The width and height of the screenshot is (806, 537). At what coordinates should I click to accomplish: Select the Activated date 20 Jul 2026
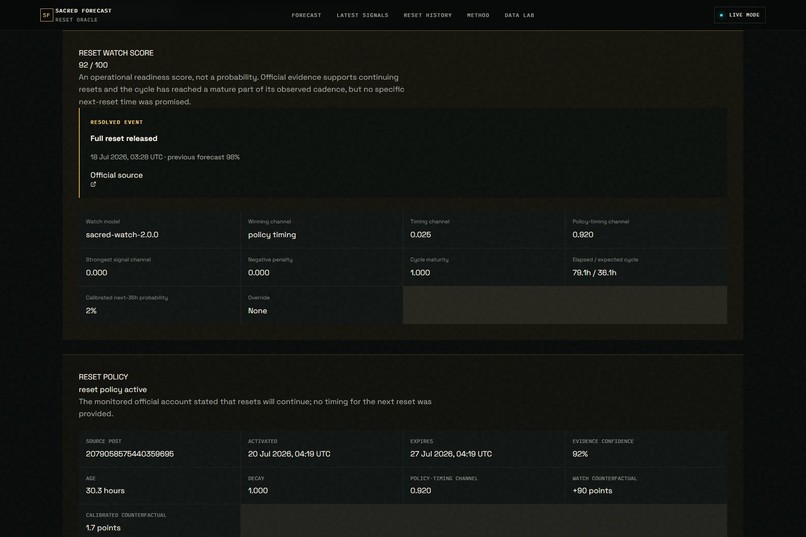coord(289,454)
